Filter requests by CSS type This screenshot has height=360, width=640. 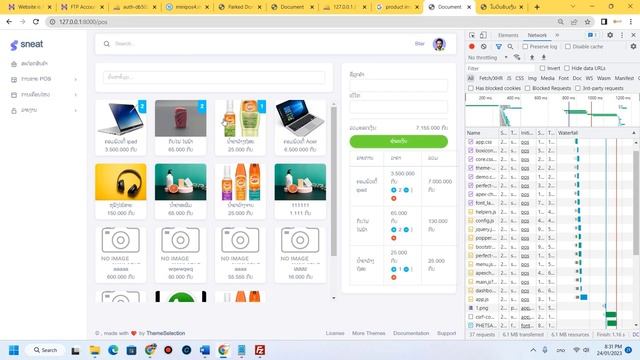[519, 78]
